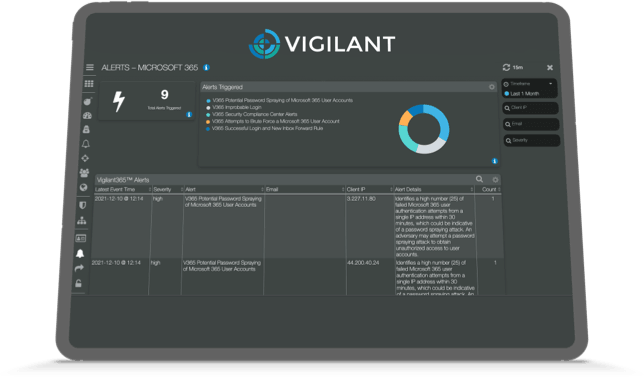Sort by Email column header
Image resolution: width=644 pixels, height=377 pixels.
click(x=304, y=189)
